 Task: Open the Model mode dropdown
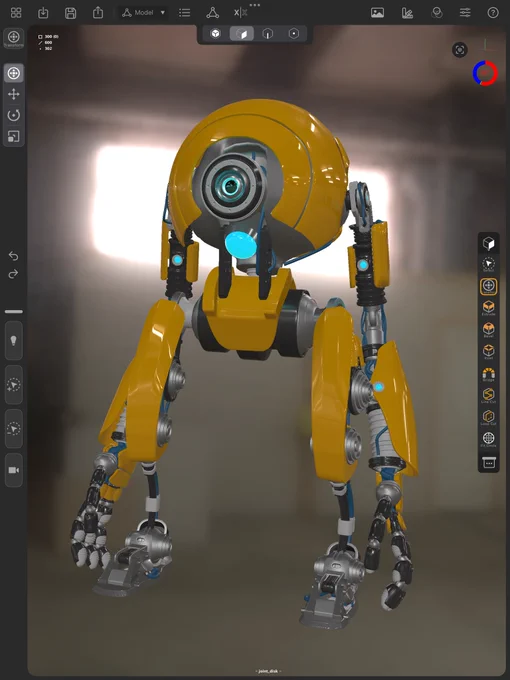(144, 13)
